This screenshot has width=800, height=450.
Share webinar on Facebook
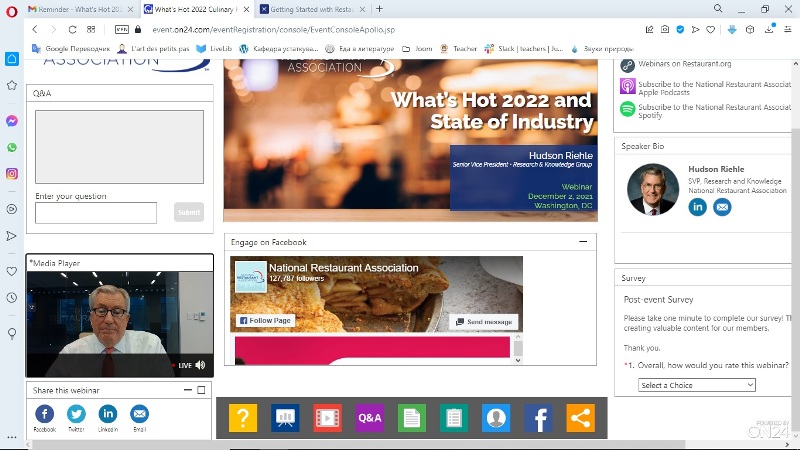(x=44, y=414)
